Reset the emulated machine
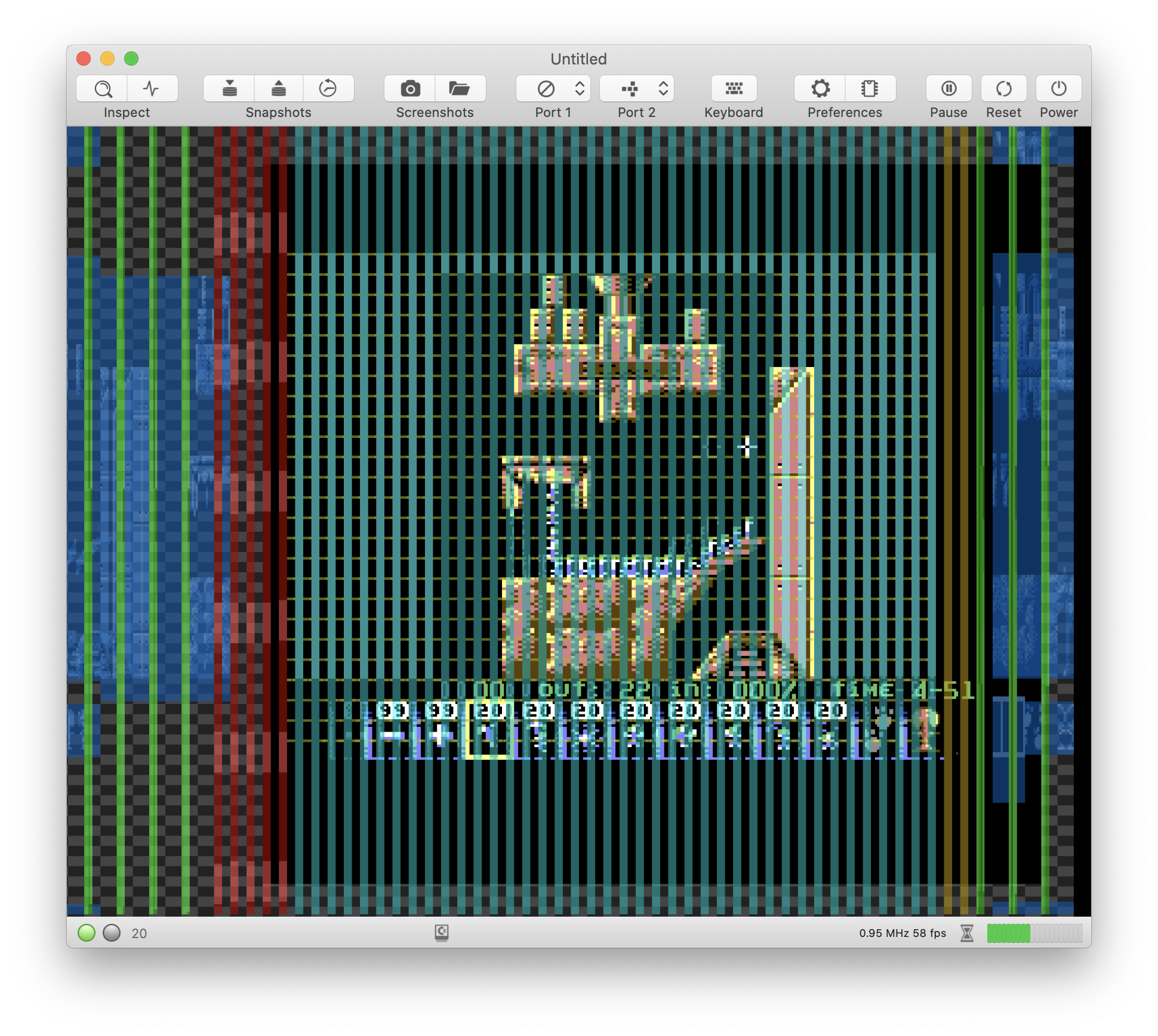 [x=1003, y=88]
